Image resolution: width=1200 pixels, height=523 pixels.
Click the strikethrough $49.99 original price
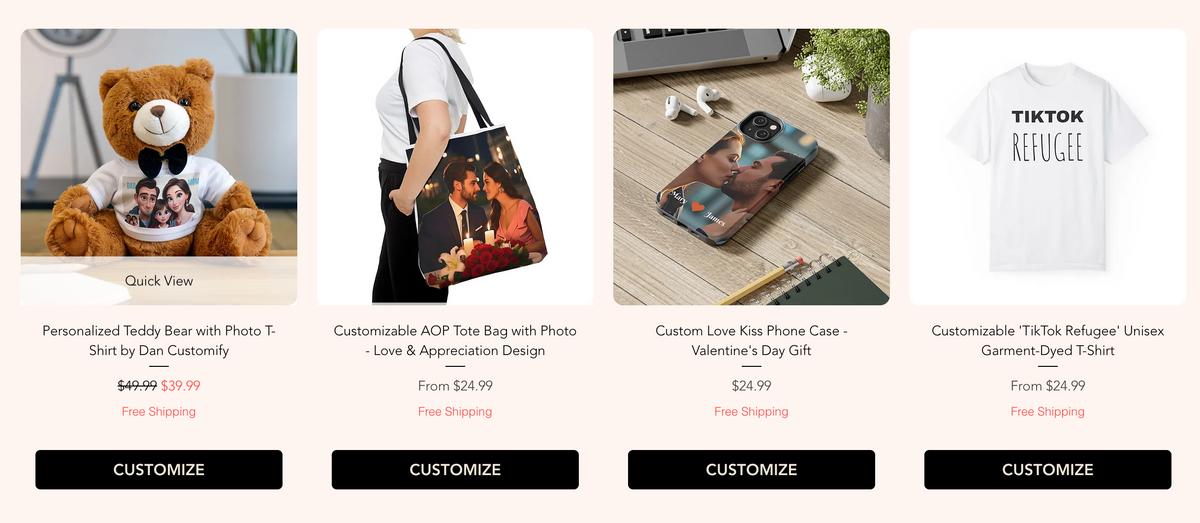pyautogui.click(x=137, y=386)
